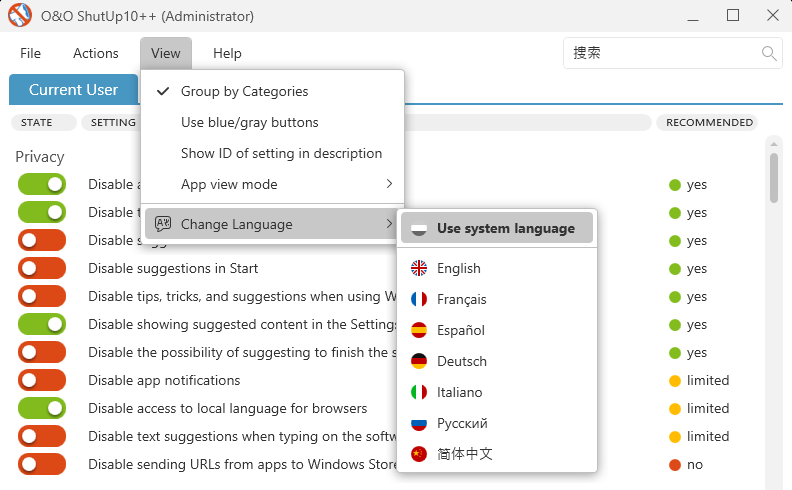Click the Russian flag icon
The image size is (792, 490).
(x=419, y=423)
